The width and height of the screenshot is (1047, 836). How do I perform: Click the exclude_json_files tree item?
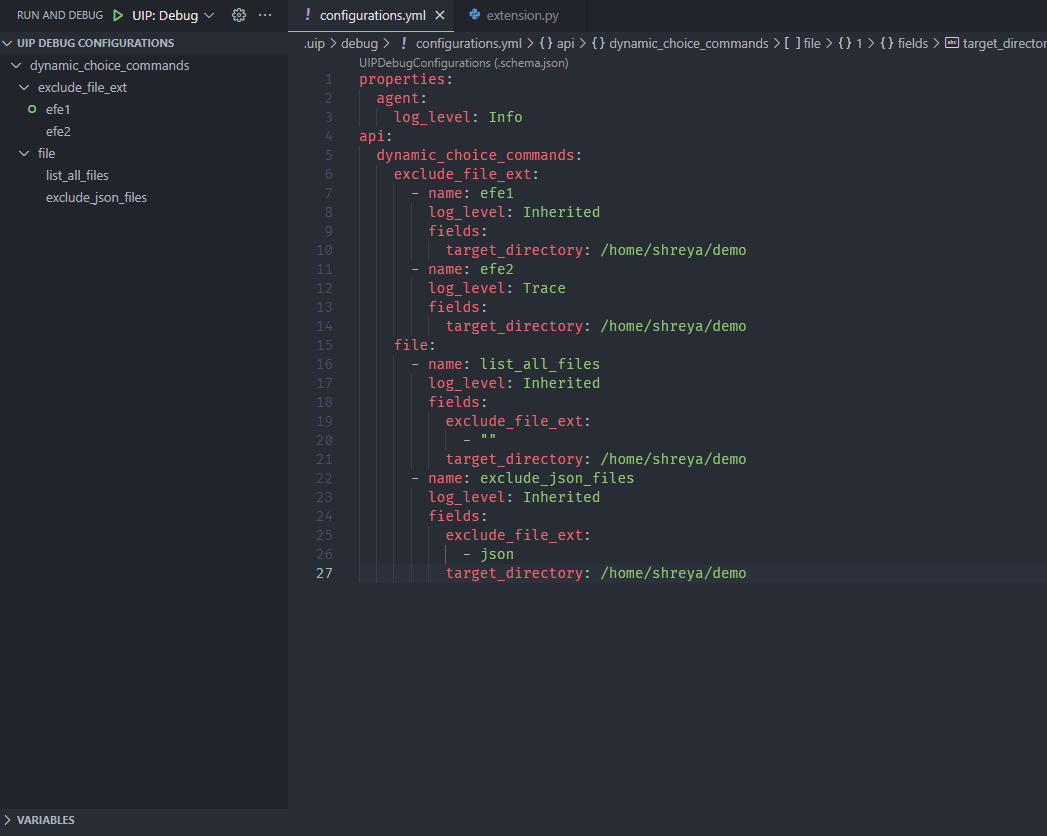pyautogui.click(x=96, y=197)
